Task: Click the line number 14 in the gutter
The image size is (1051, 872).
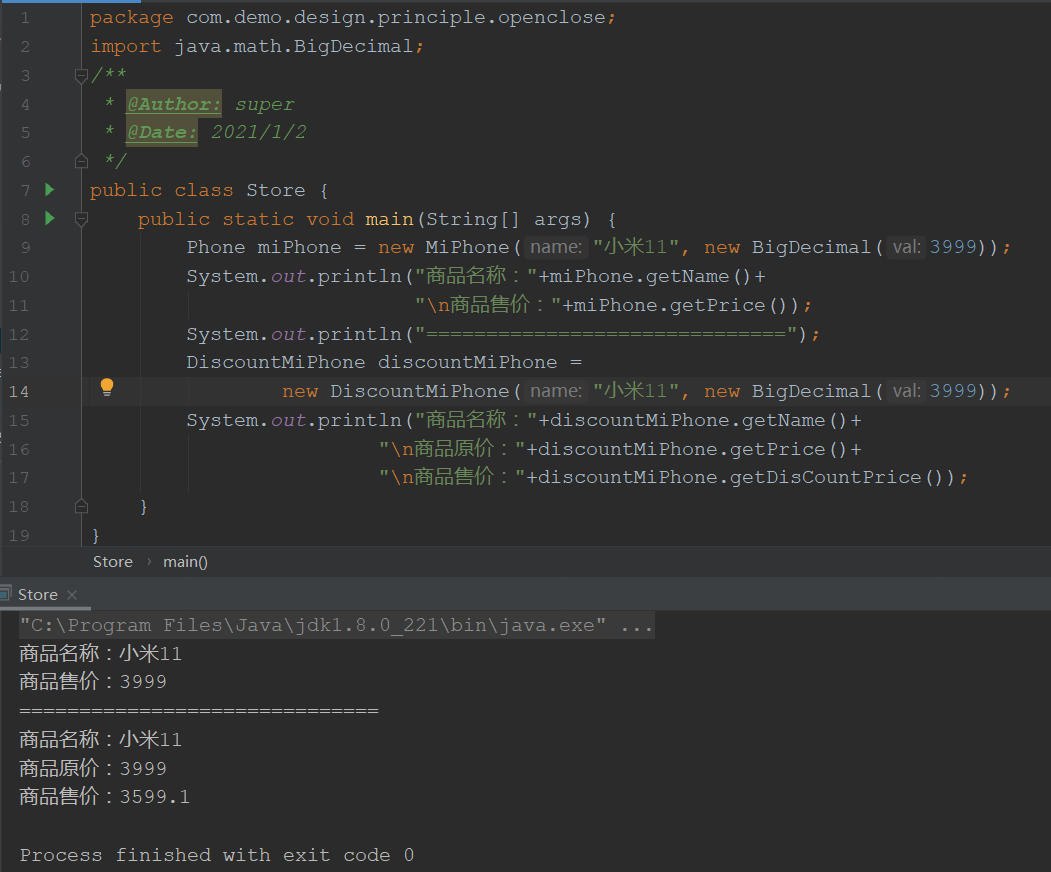Action: [19, 391]
